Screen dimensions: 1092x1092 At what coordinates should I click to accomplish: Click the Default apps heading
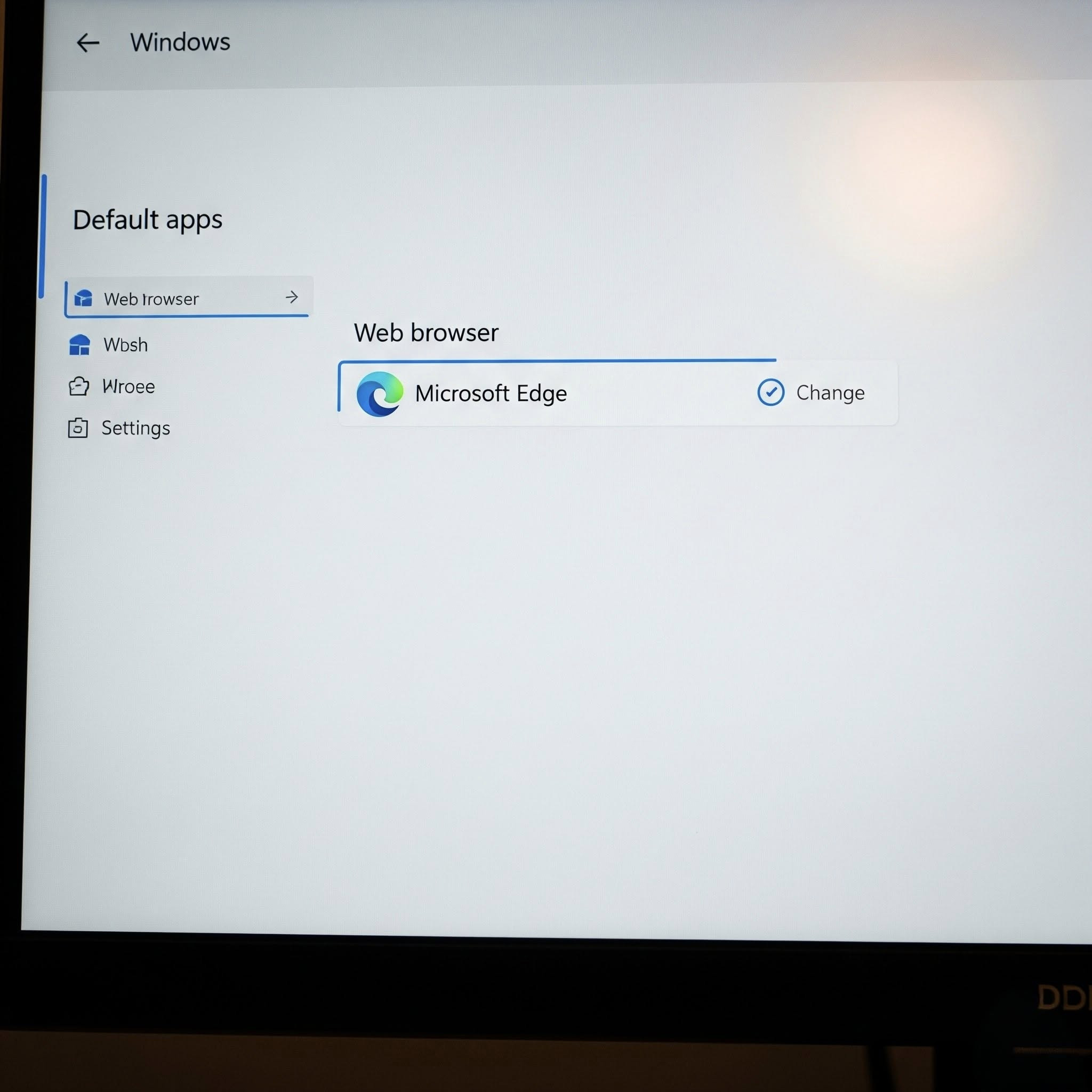coord(148,220)
